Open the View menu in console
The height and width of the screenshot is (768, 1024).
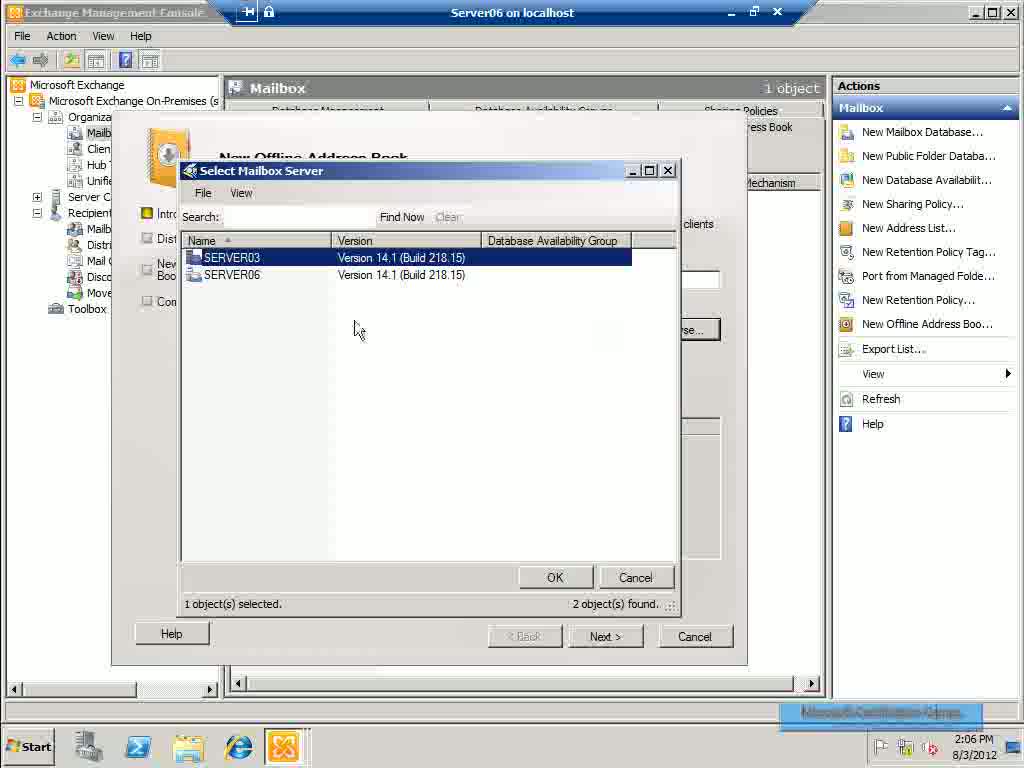(x=103, y=36)
